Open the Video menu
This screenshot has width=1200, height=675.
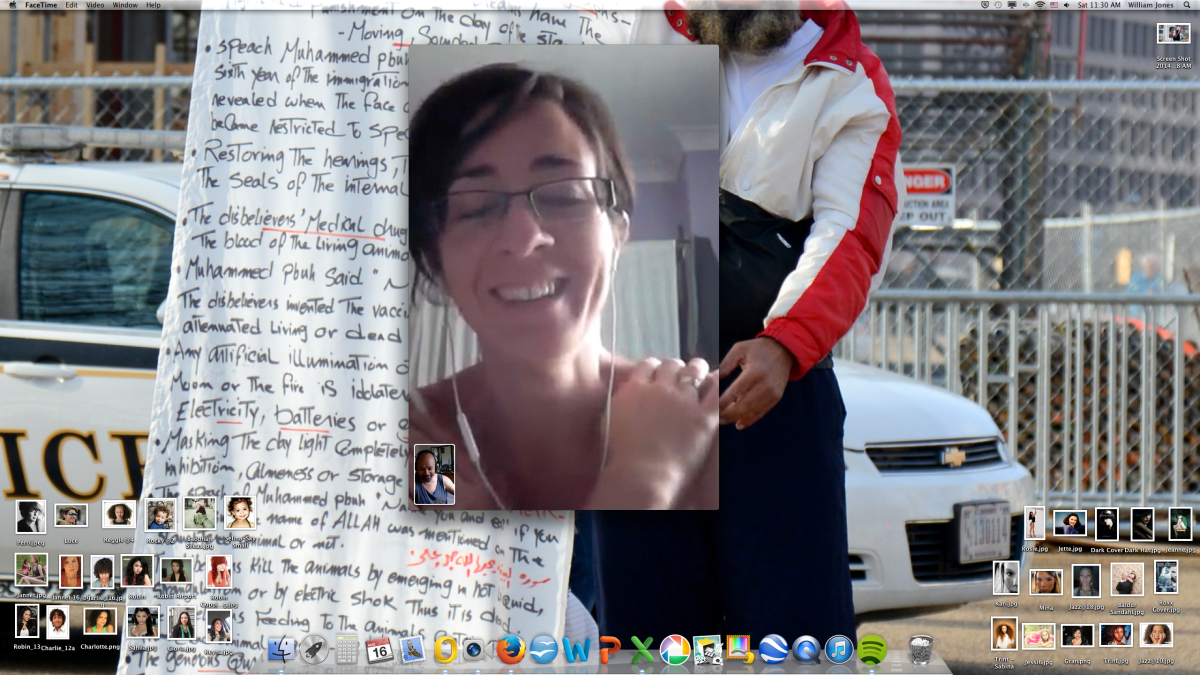pyautogui.click(x=95, y=5)
